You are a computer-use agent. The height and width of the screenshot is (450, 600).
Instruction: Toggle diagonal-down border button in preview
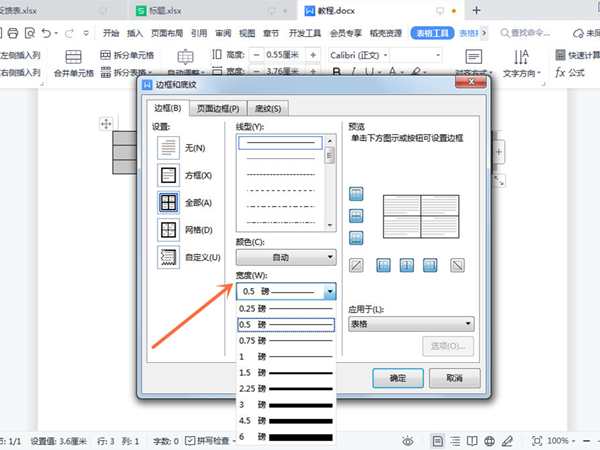[457, 265]
